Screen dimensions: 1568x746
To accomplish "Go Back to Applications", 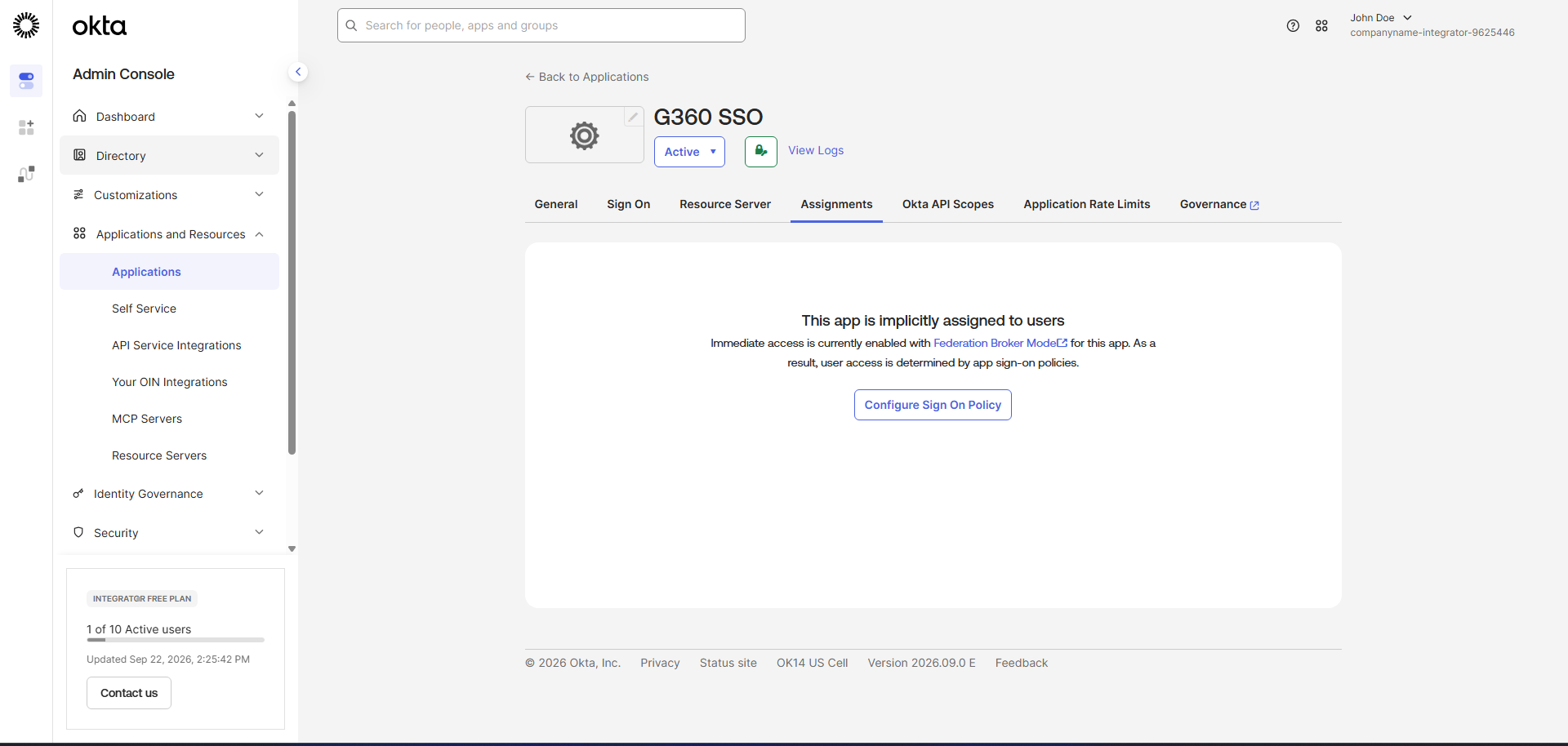I will (586, 77).
